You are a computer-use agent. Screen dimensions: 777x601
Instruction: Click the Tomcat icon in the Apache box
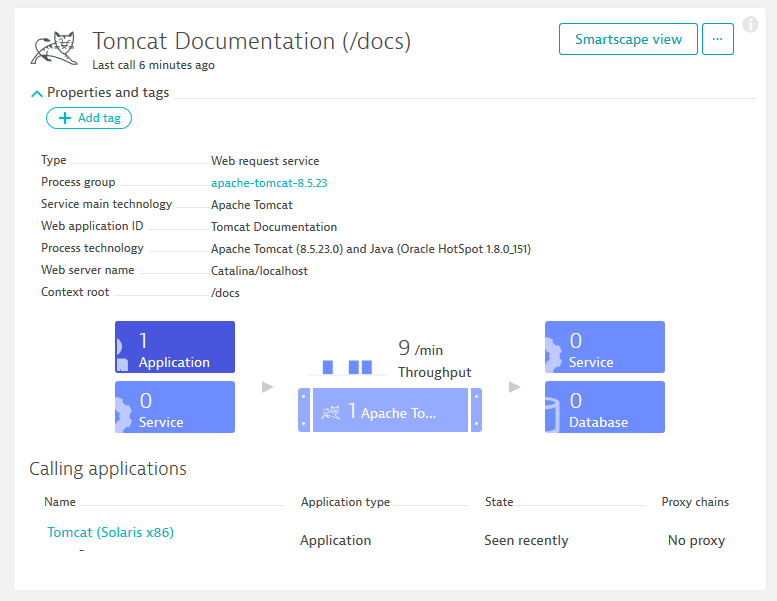(331, 412)
